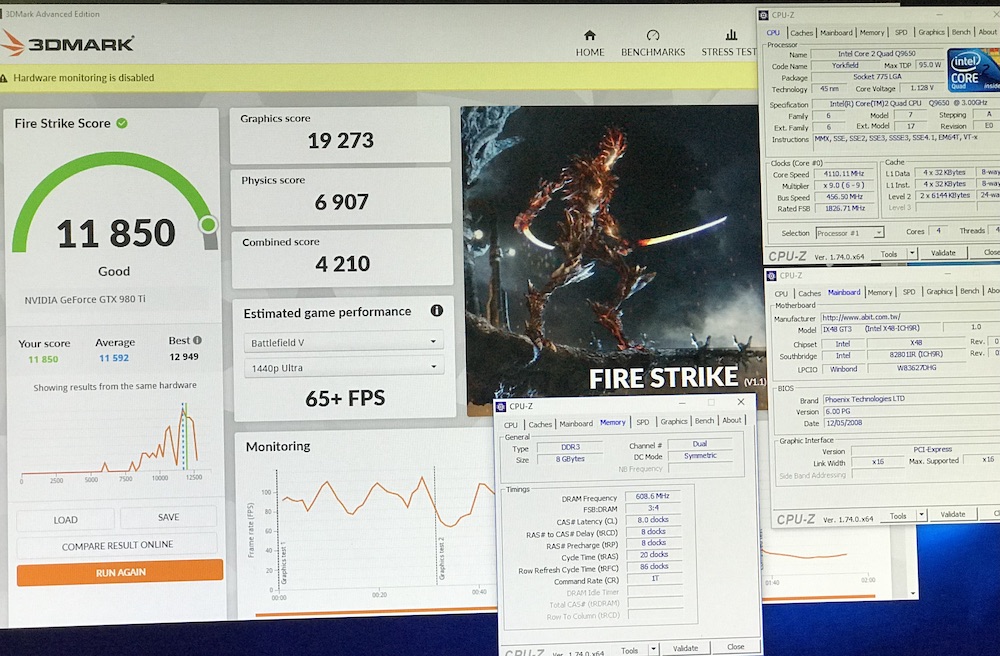The height and width of the screenshot is (656, 1000).
Task: Click Validate in CPU-Z CPU window
Action: pyautogui.click(x=943, y=252)
